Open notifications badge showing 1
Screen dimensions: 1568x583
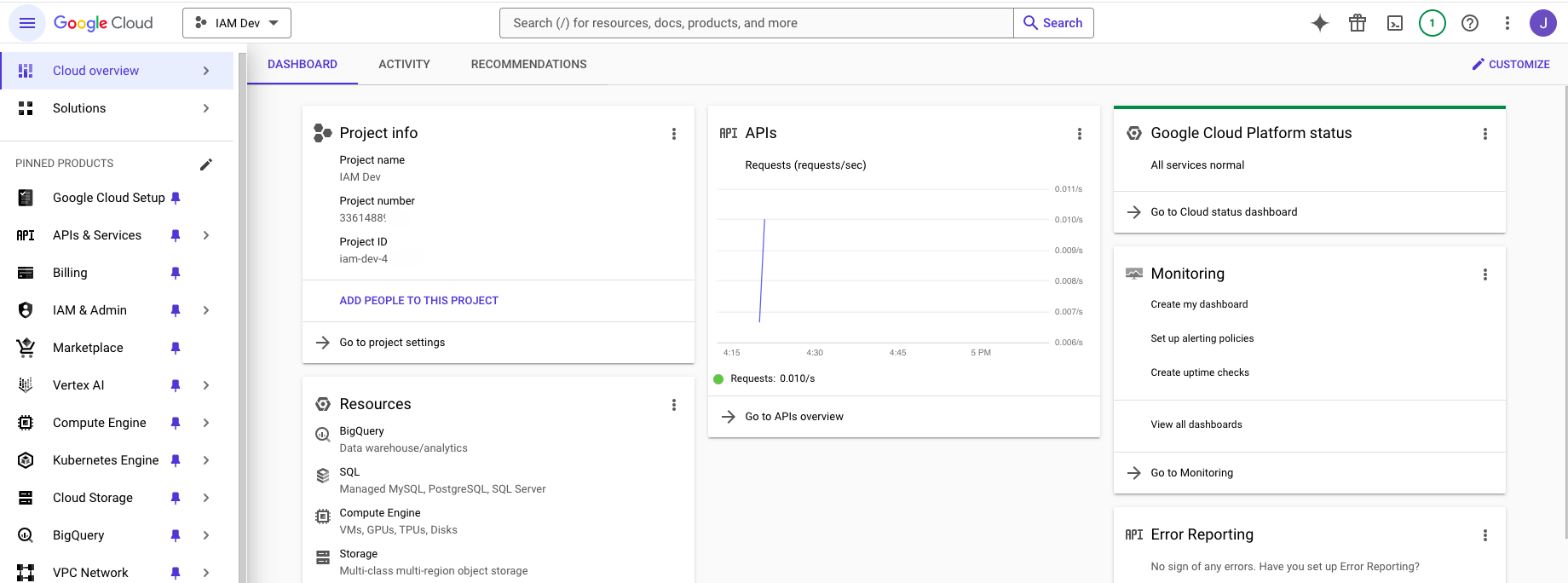point(1433,23)
